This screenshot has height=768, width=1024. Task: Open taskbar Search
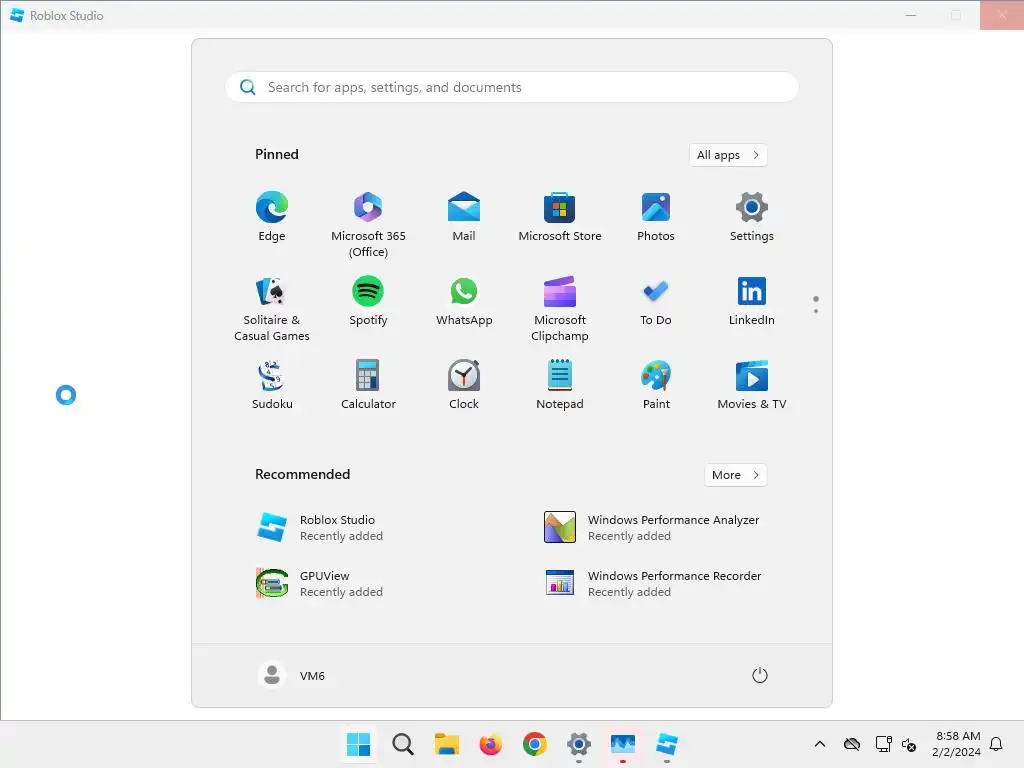[402, 744]
